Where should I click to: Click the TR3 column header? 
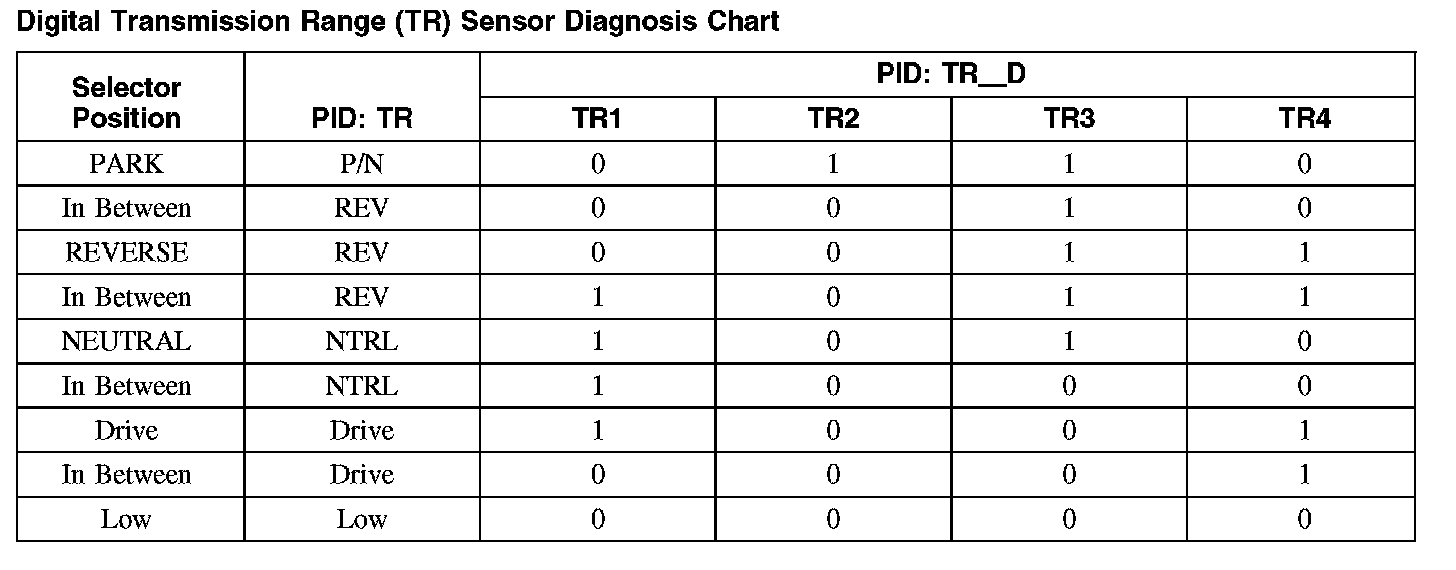1069,119
